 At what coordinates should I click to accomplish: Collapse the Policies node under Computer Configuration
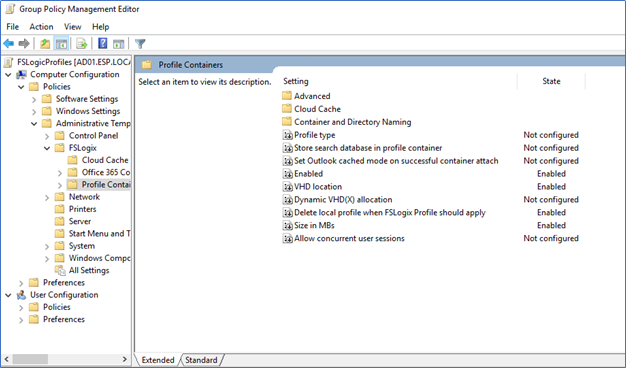(21, 87)
